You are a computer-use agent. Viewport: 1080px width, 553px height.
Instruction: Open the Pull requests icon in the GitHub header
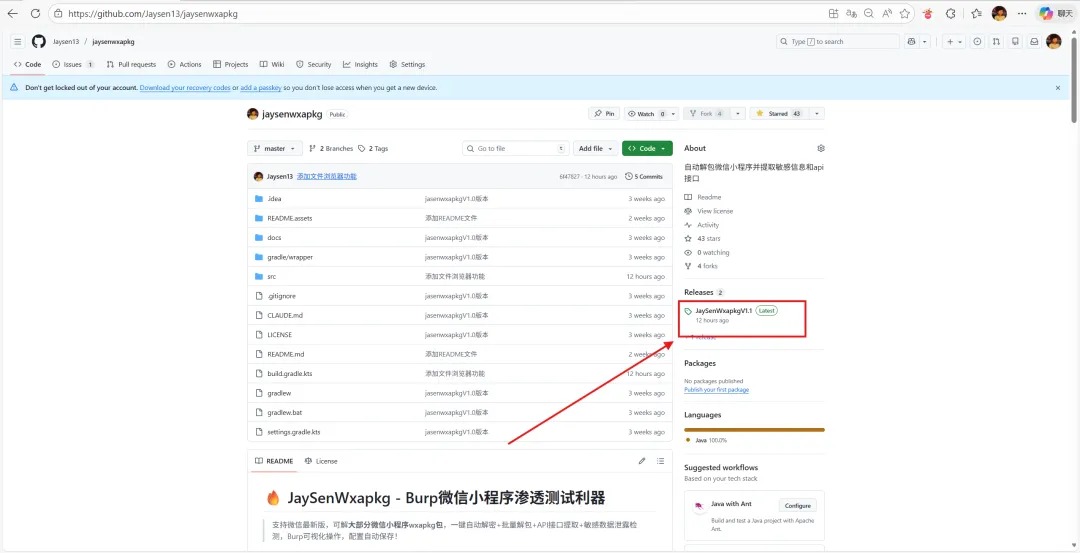tap(996, 41)
